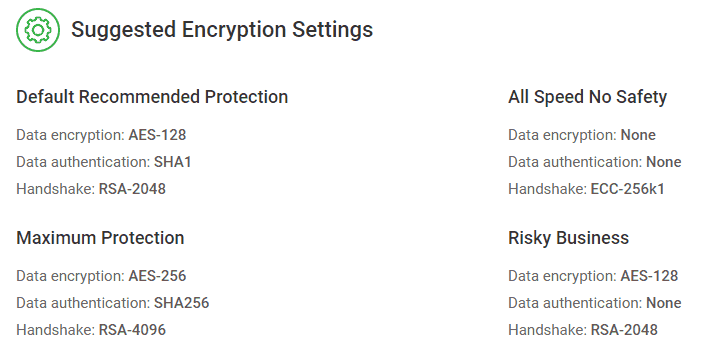The image size is (708, 361).
Task: Click the green gear settings icon
Action: [x=38, y=30]
